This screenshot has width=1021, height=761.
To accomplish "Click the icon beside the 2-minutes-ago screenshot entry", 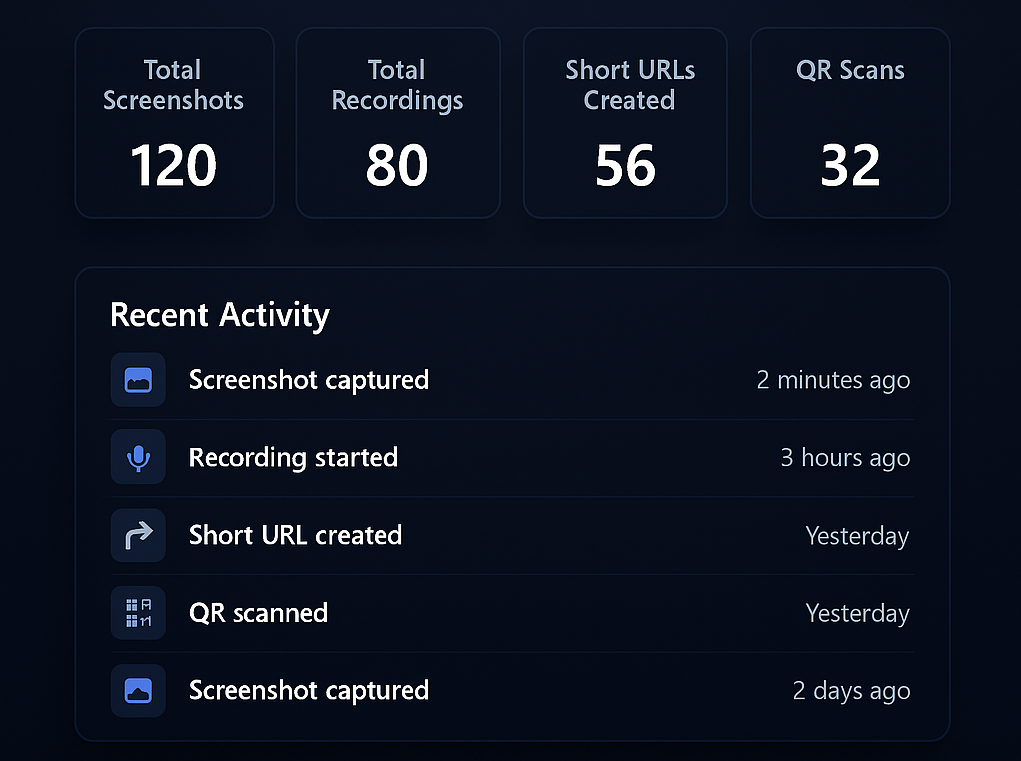I will point(138,380).
